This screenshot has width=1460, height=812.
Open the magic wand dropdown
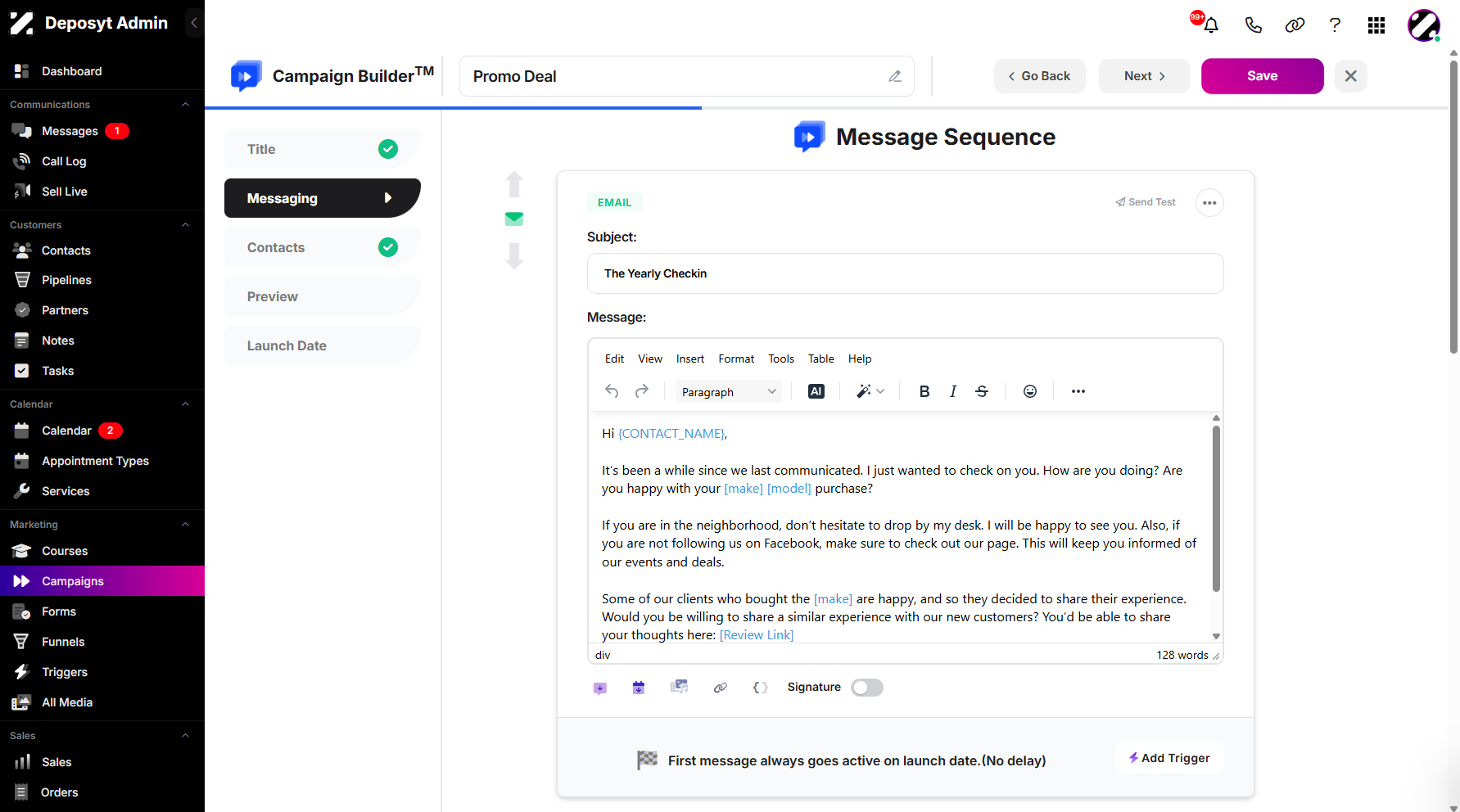[x=870, y=391]
